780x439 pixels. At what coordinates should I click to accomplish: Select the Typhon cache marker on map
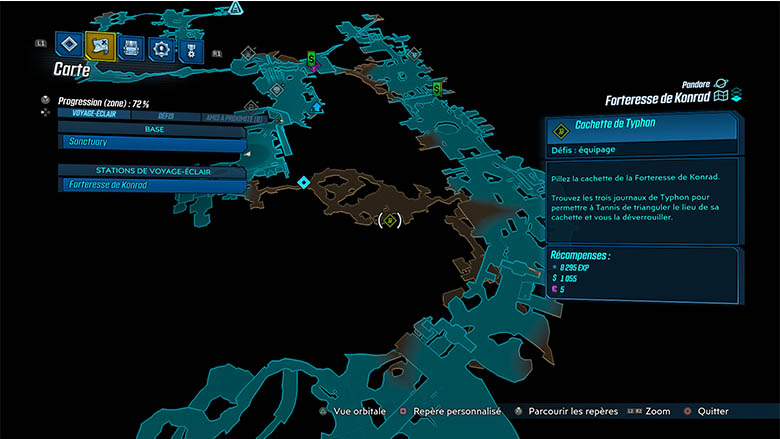pyautogui.click(x=390, y=220)
